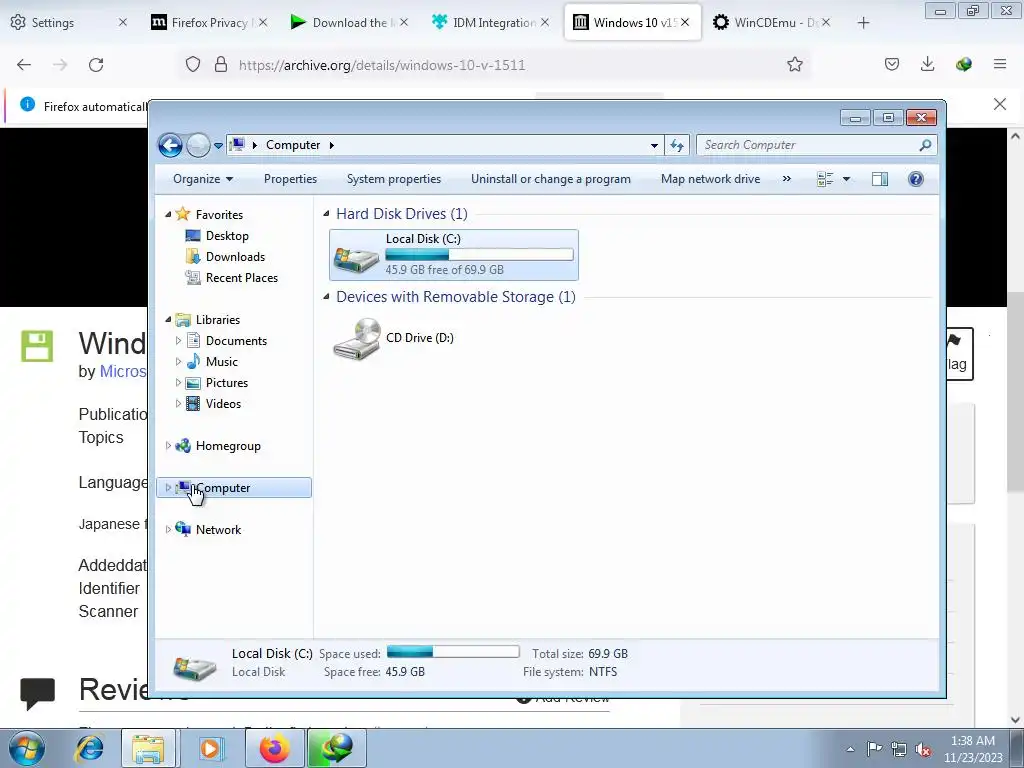This screenshot has height=768, width=1024.
Task: Go back with Explorer's blue back arrow
Action: tap(170, 145)
